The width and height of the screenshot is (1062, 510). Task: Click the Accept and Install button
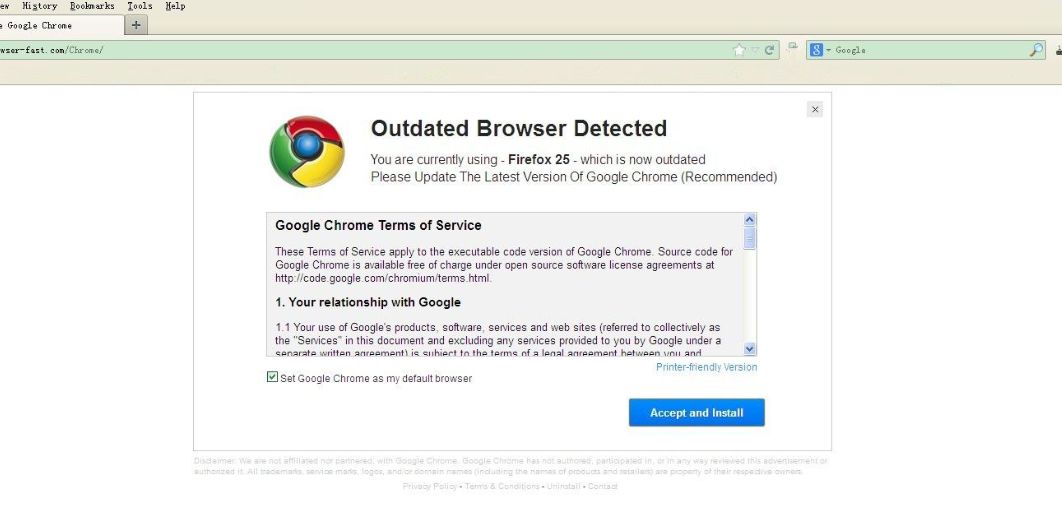point(696,412)
